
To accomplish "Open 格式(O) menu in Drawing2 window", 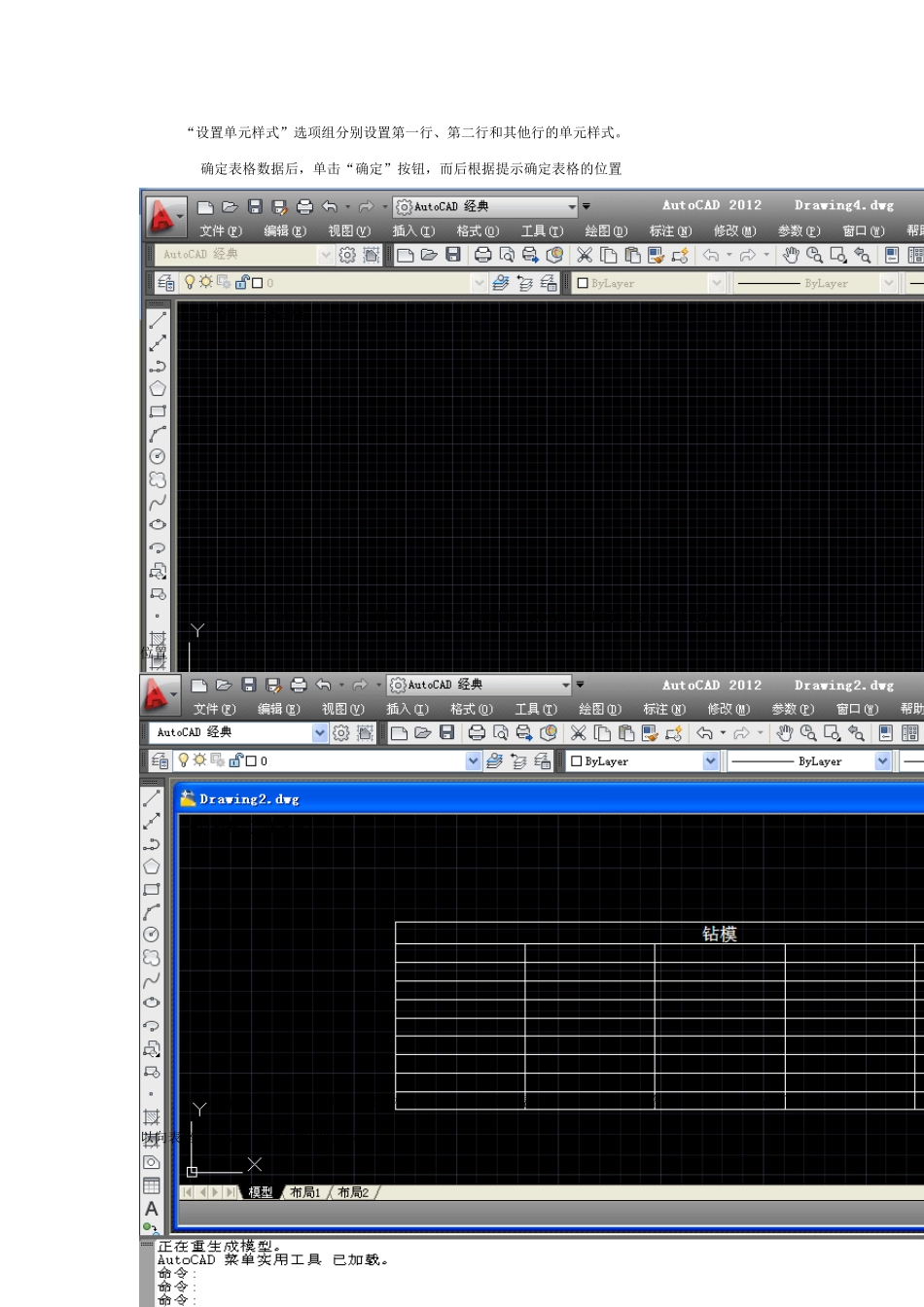I will click(x=472, y=709).
